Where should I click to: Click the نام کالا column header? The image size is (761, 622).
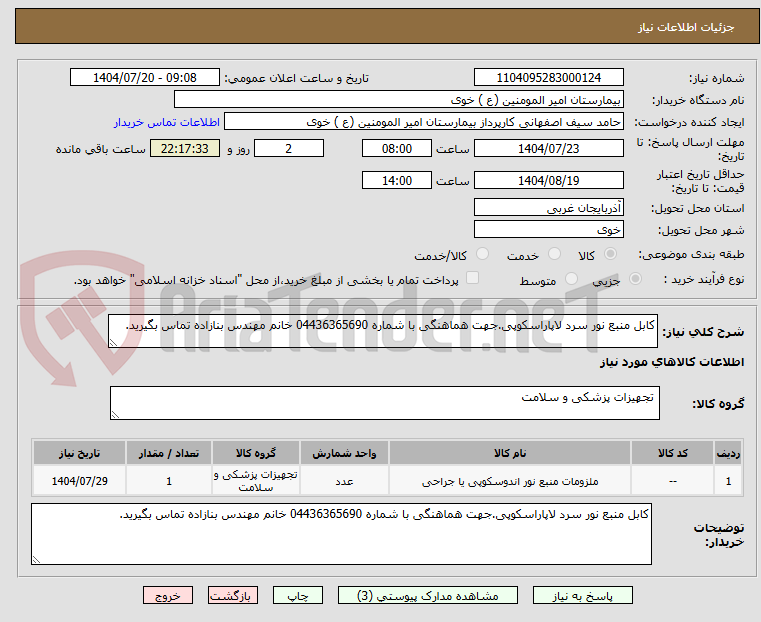pos(510,453)
